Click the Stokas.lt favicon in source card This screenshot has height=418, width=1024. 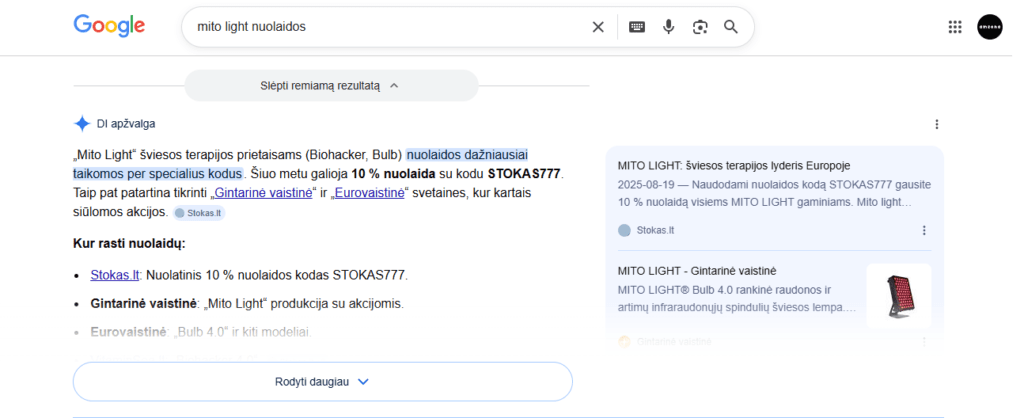point(624,230)
